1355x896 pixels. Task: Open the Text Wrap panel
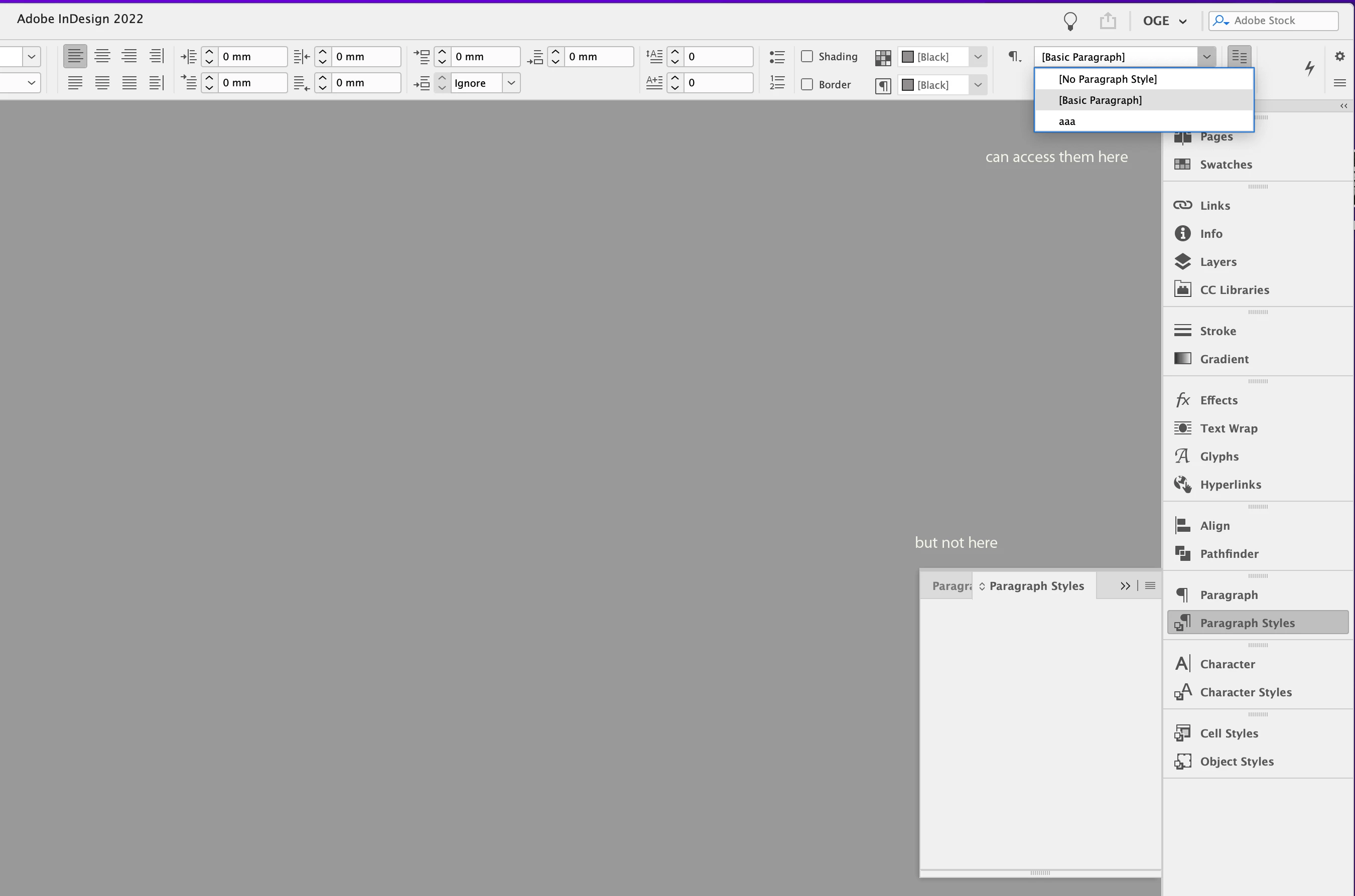tap(1228, 428)
